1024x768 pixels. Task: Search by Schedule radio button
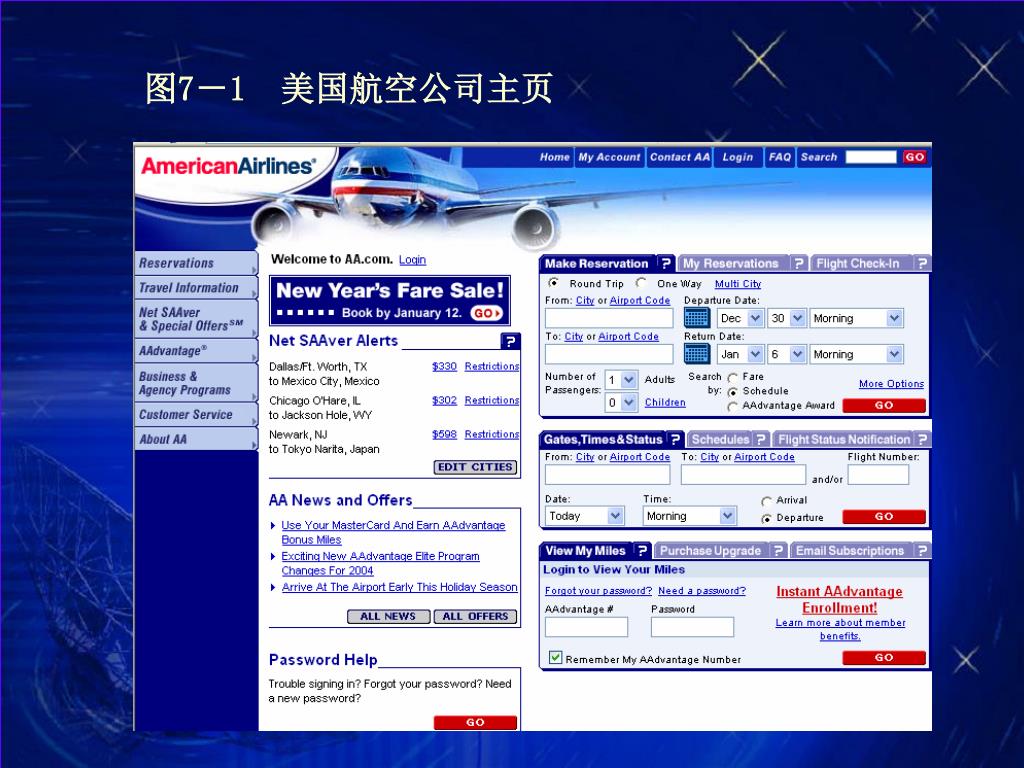733,392
